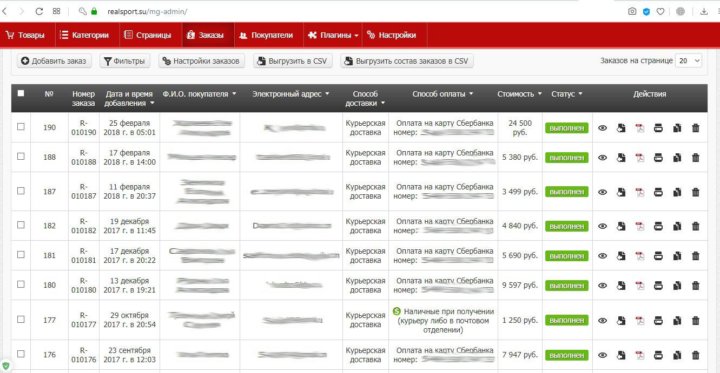Viewport: 720px width, 373px height.
Task: Open PDF for order 180
Action: [x=640, y=286]
